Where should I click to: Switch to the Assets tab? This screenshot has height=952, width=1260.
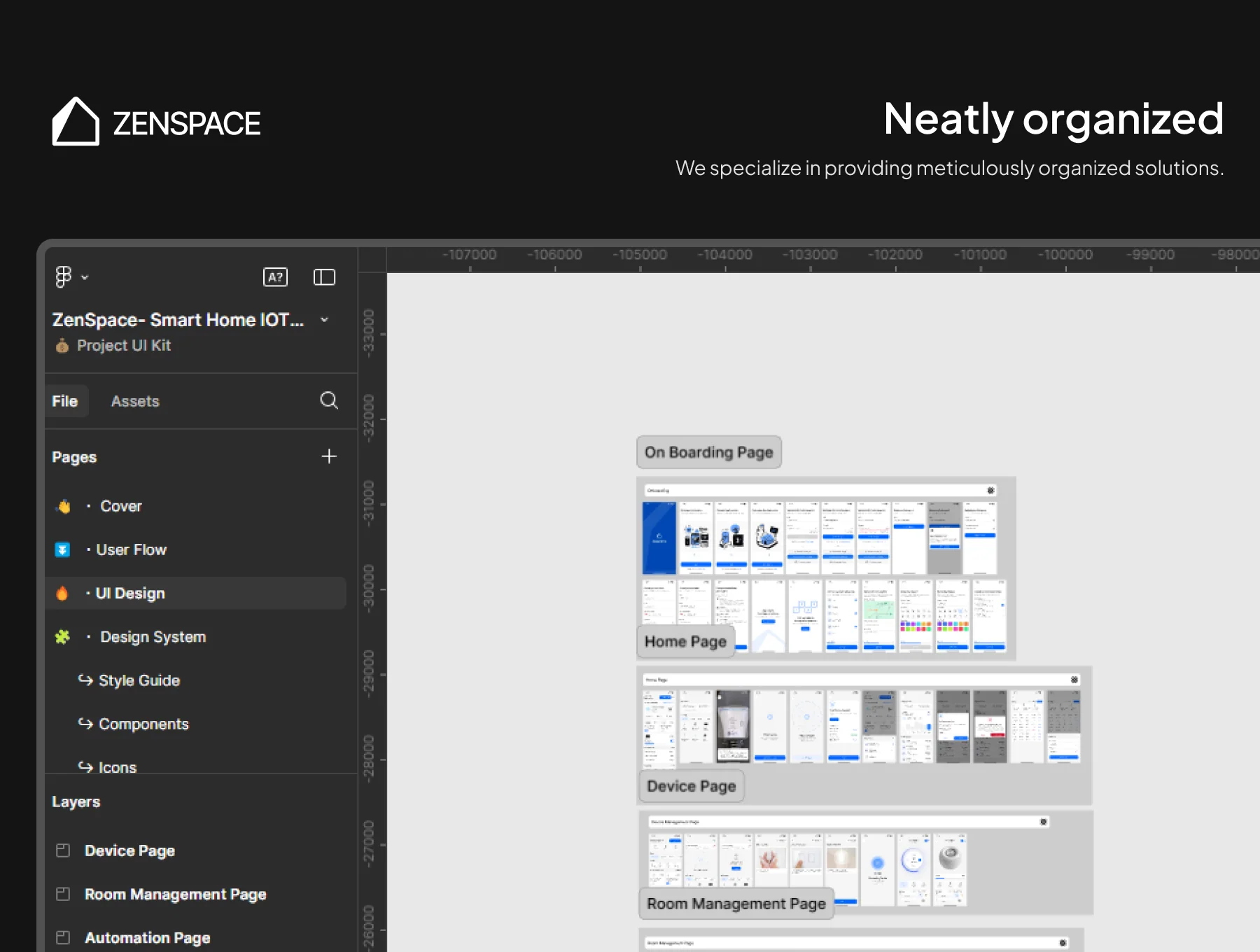tap(135, 401)
